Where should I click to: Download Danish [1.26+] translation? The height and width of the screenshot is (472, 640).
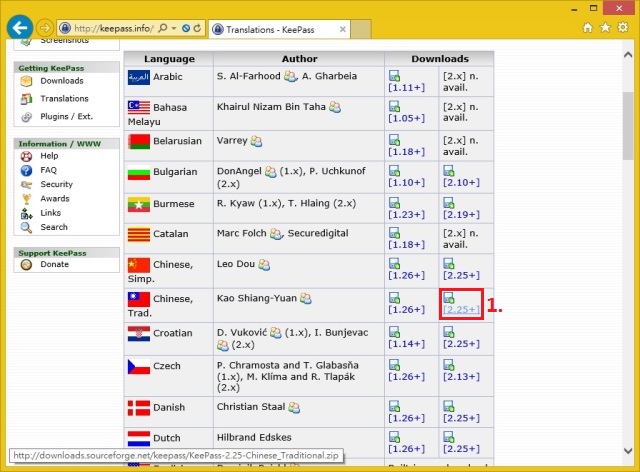click(406, 418)
